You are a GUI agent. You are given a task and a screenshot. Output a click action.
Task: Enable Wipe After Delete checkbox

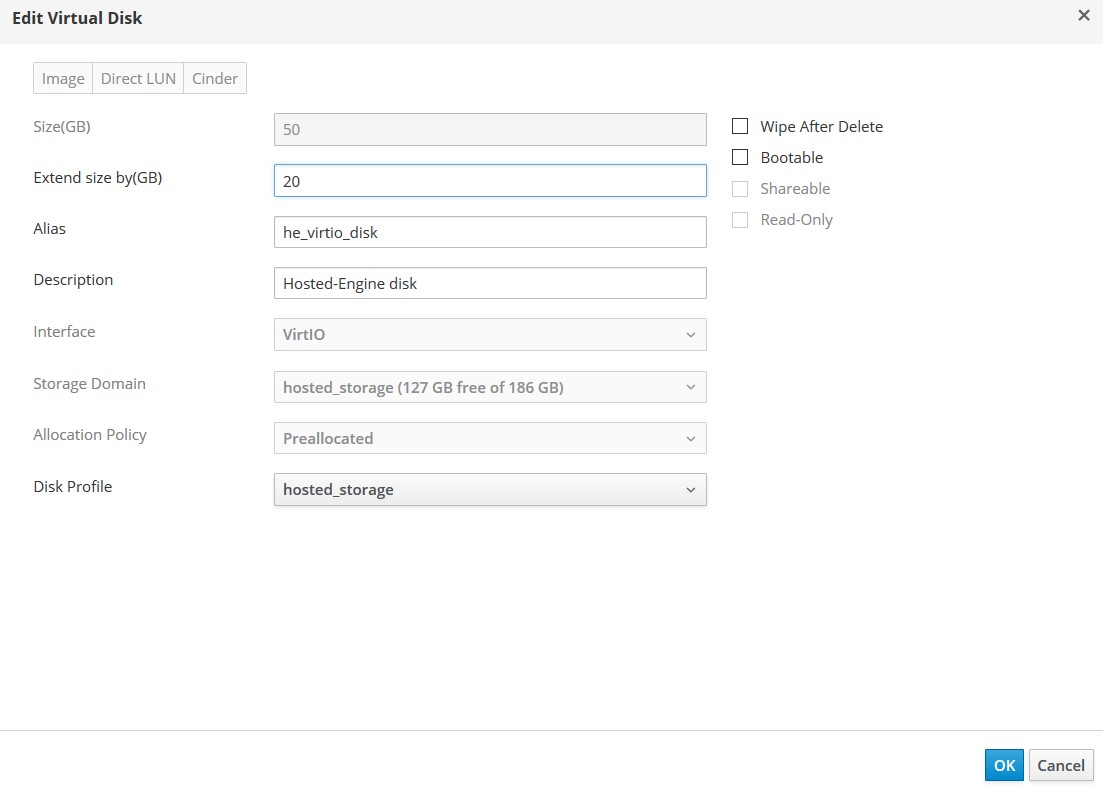(x=740, y=127)
